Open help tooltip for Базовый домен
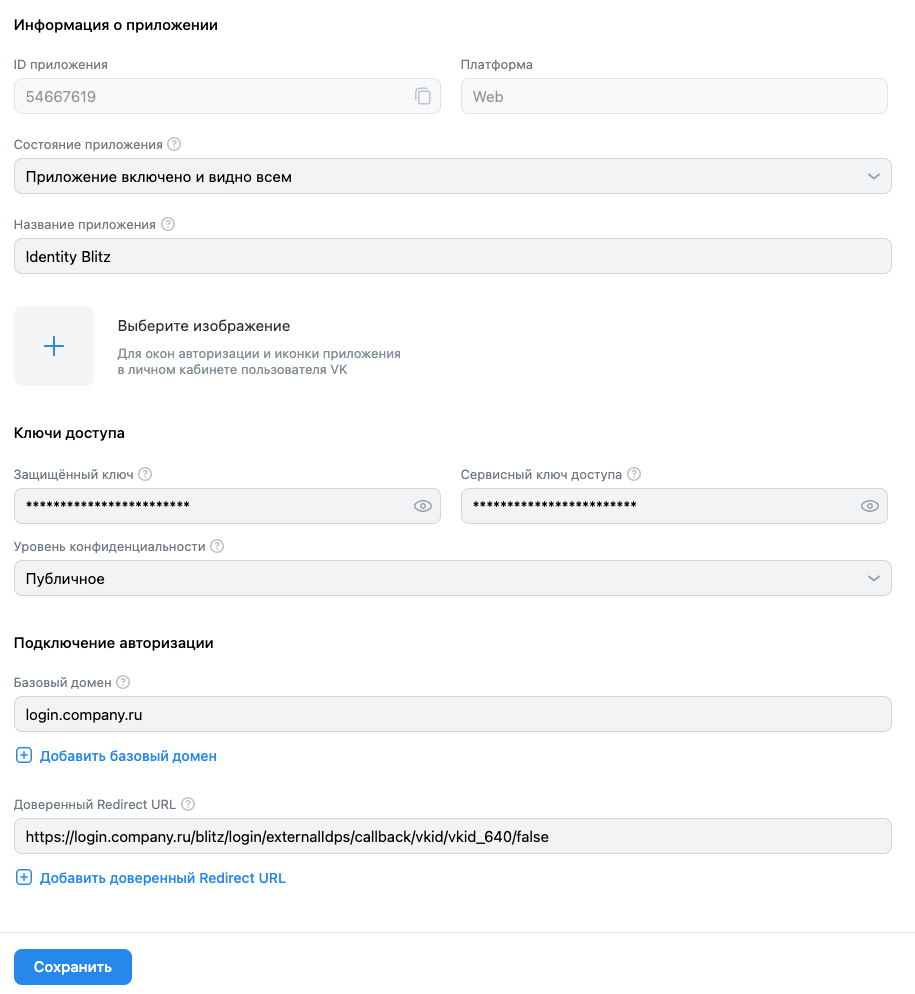The image size is (915, 994). (x=123, y=681)
